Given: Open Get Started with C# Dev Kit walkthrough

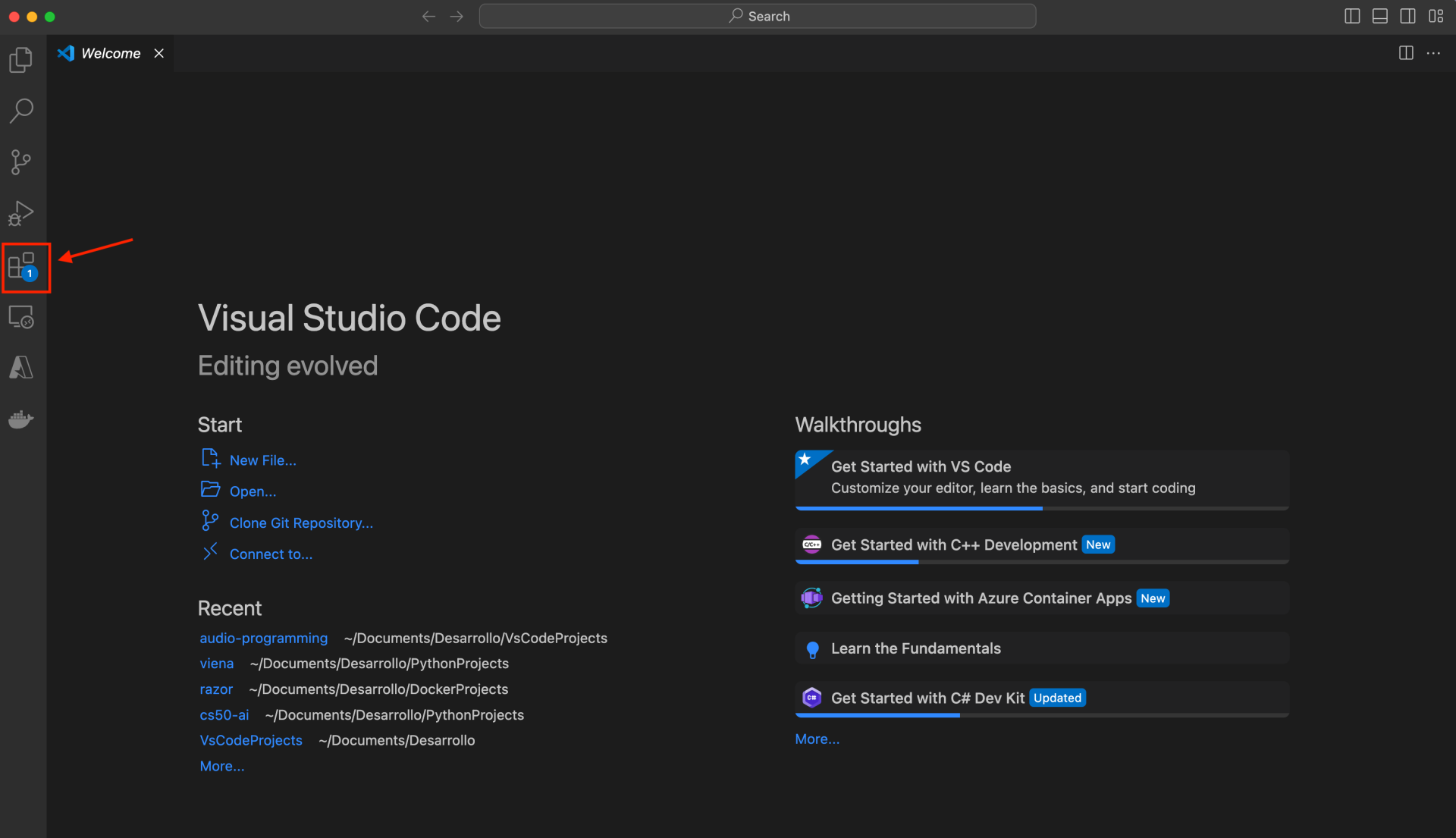Looking at the screenshot, I should pos(1042,699).
